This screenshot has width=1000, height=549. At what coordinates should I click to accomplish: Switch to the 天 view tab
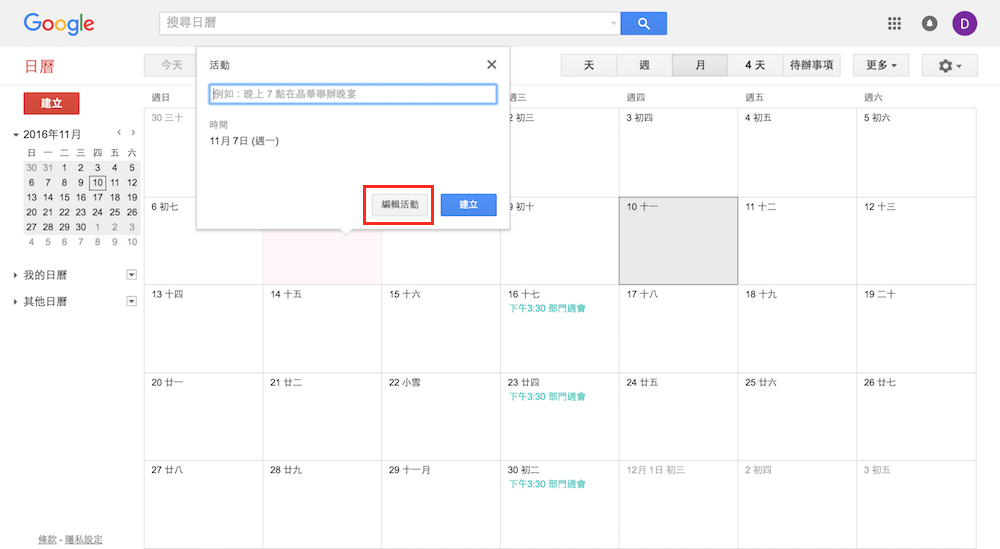tap(589, 65)
